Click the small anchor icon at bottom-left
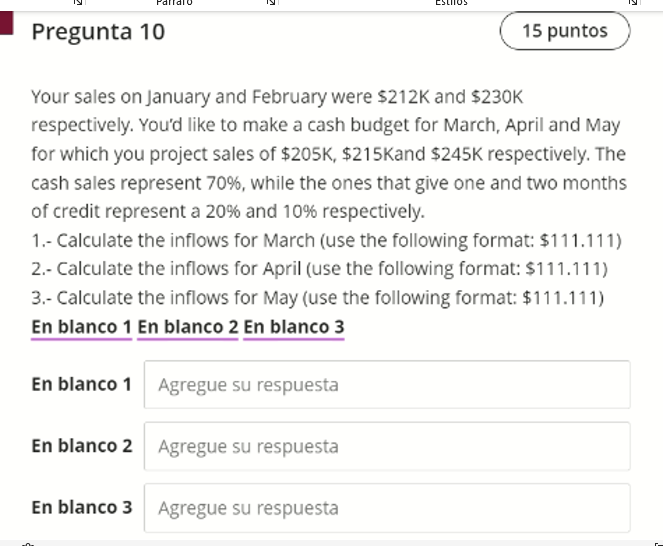Screen dimensions: 663x546 coord(26,543)
